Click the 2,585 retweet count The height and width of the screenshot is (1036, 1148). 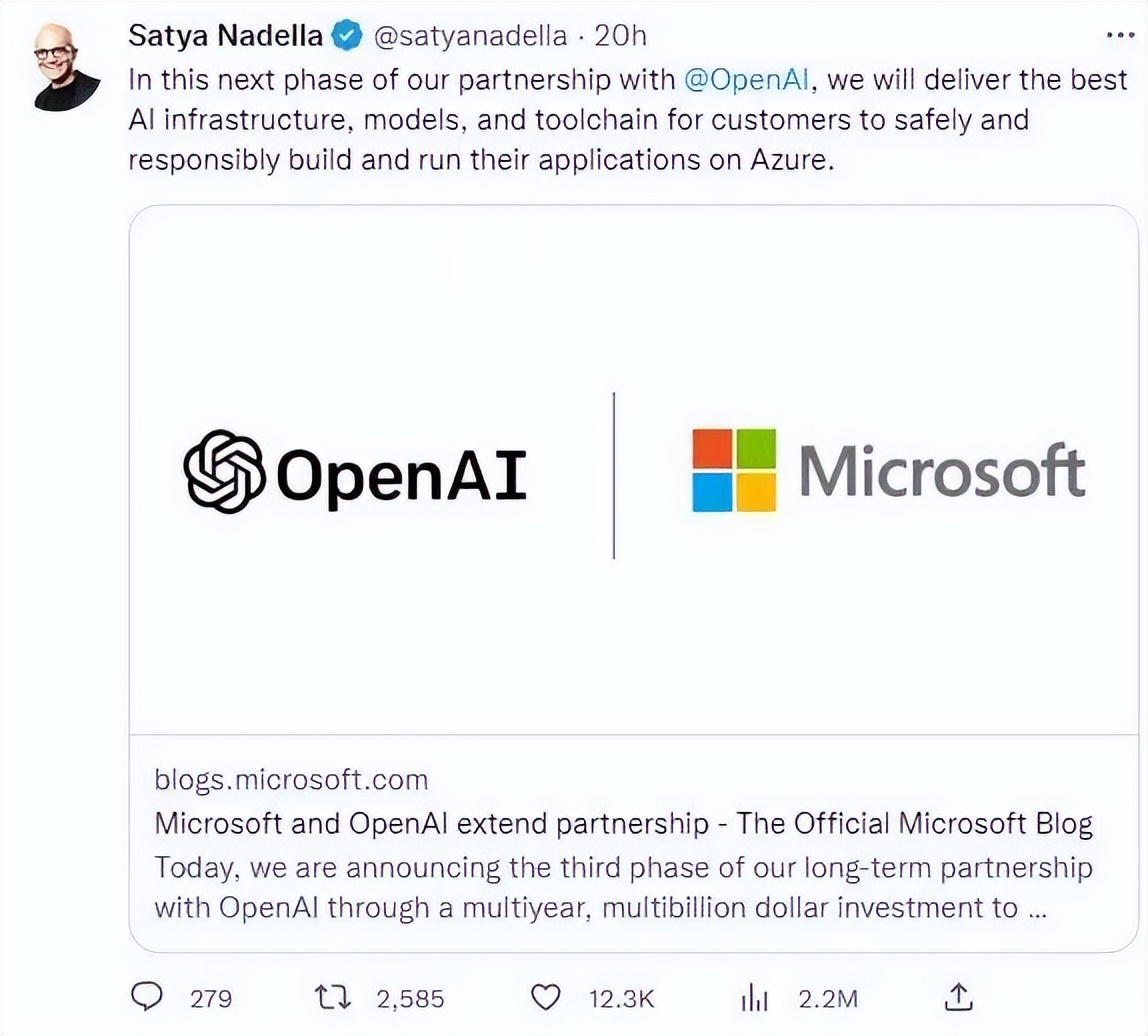(410, 997)
